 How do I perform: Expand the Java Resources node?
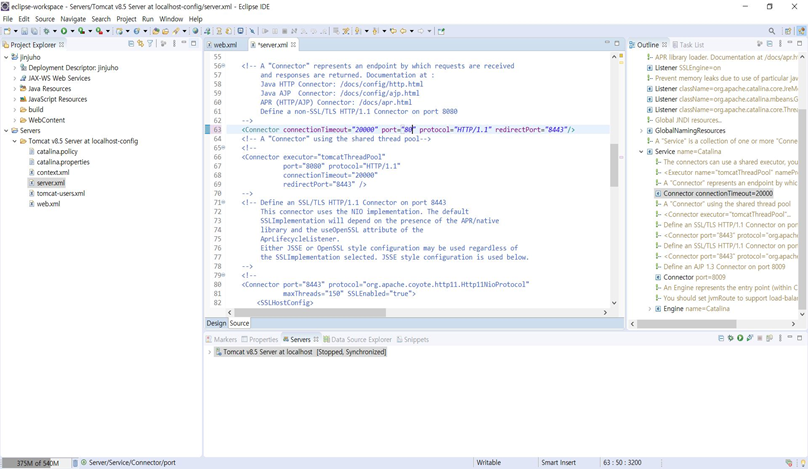tap(14, 89)
